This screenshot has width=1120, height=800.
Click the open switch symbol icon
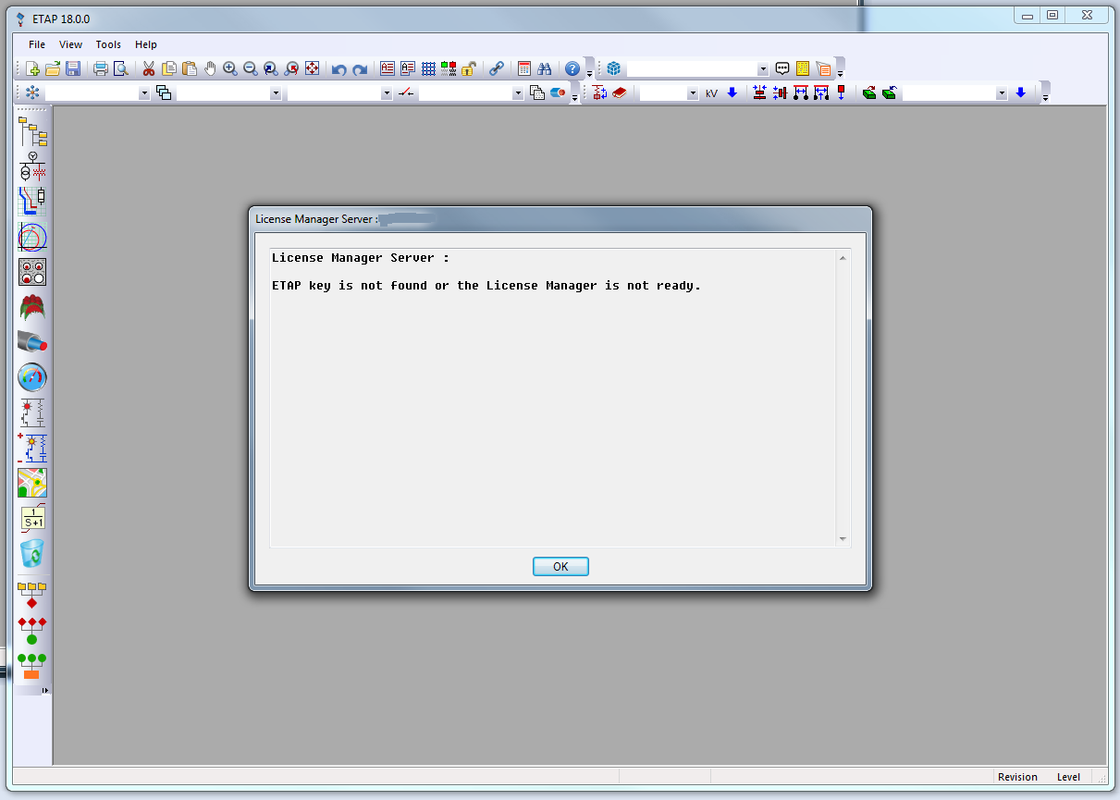point(406,93)
